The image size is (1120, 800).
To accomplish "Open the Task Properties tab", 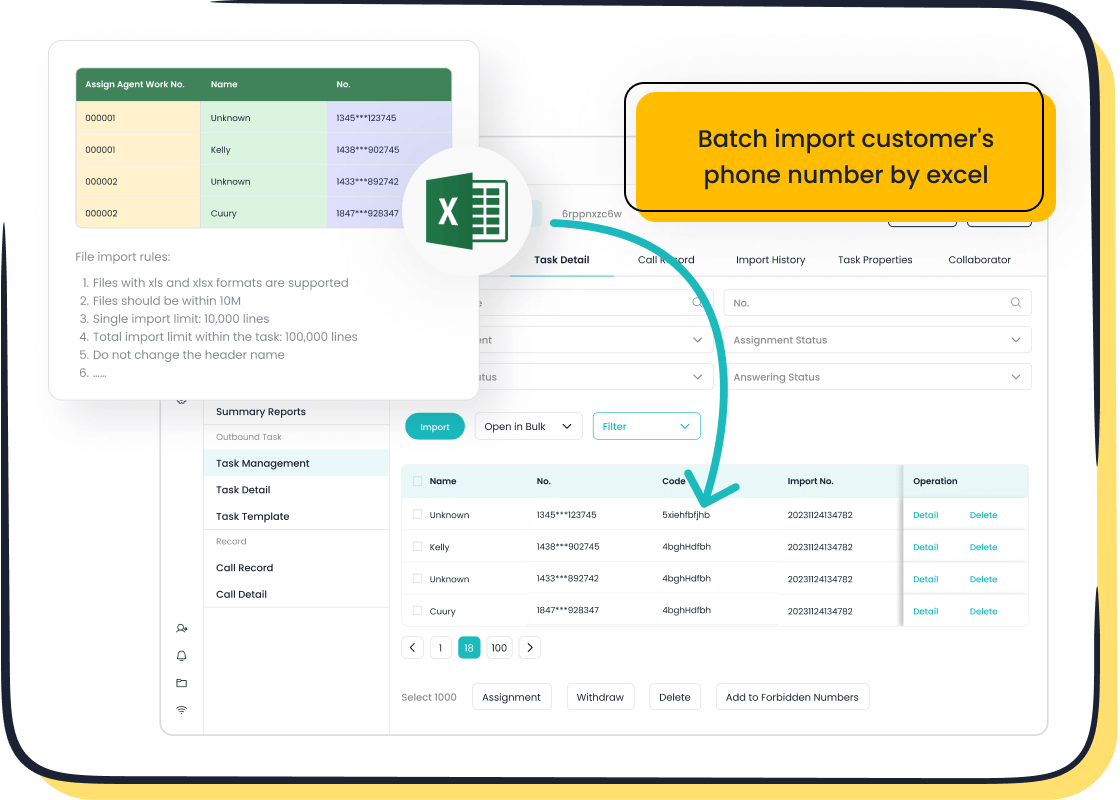I will [x=875, y=260].
